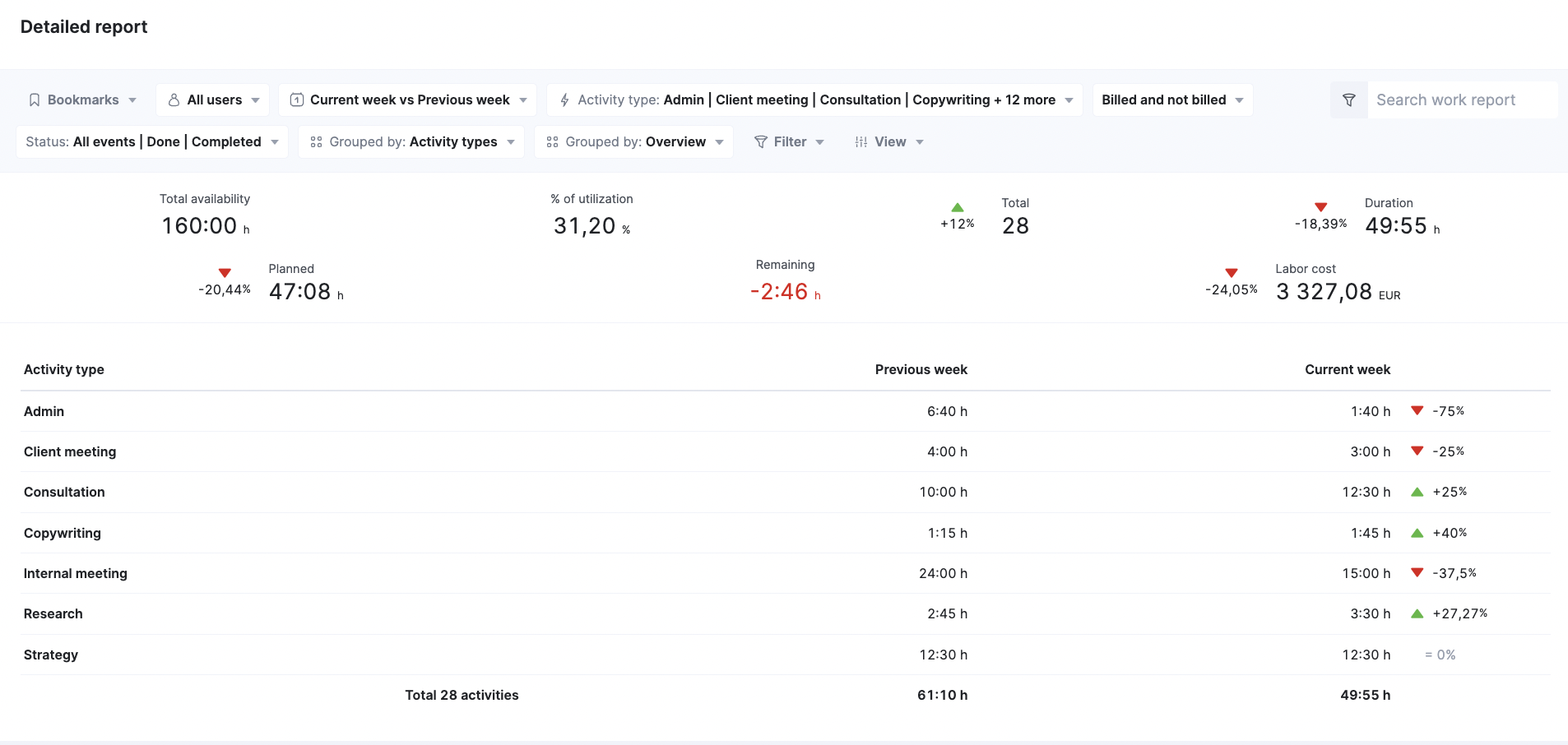Click the funnel icon next to search field
Viewport: 1568px width, 745px height.
[1349, 100]
